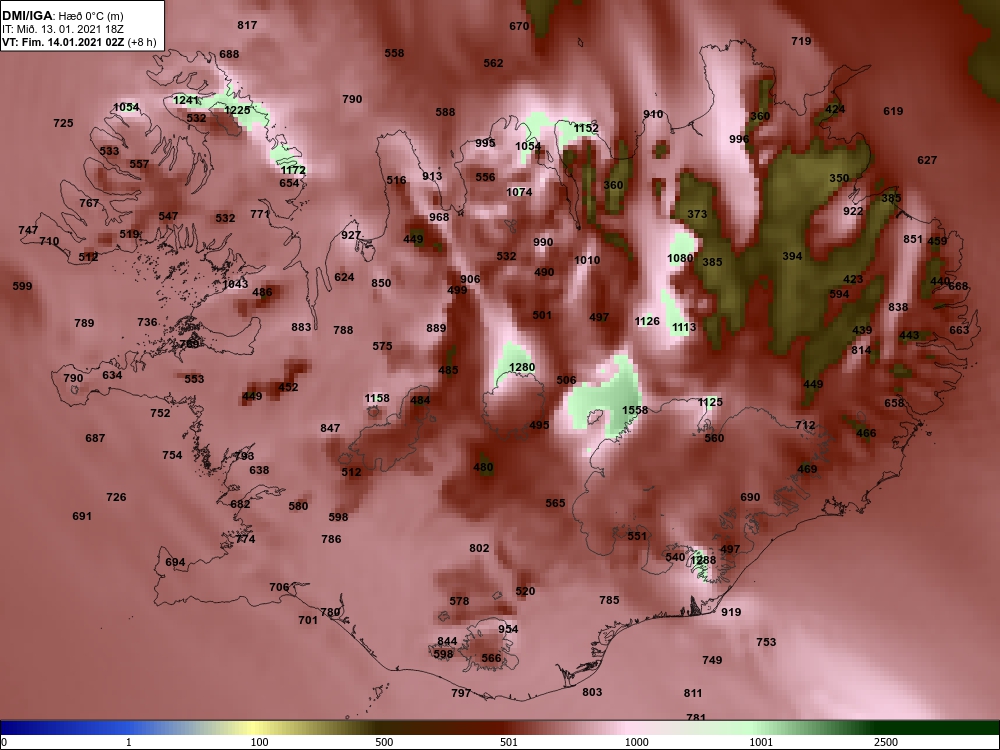Click the map value '803'
The width and height of the screenshot is (1000, 750).
tap(592, 692)
